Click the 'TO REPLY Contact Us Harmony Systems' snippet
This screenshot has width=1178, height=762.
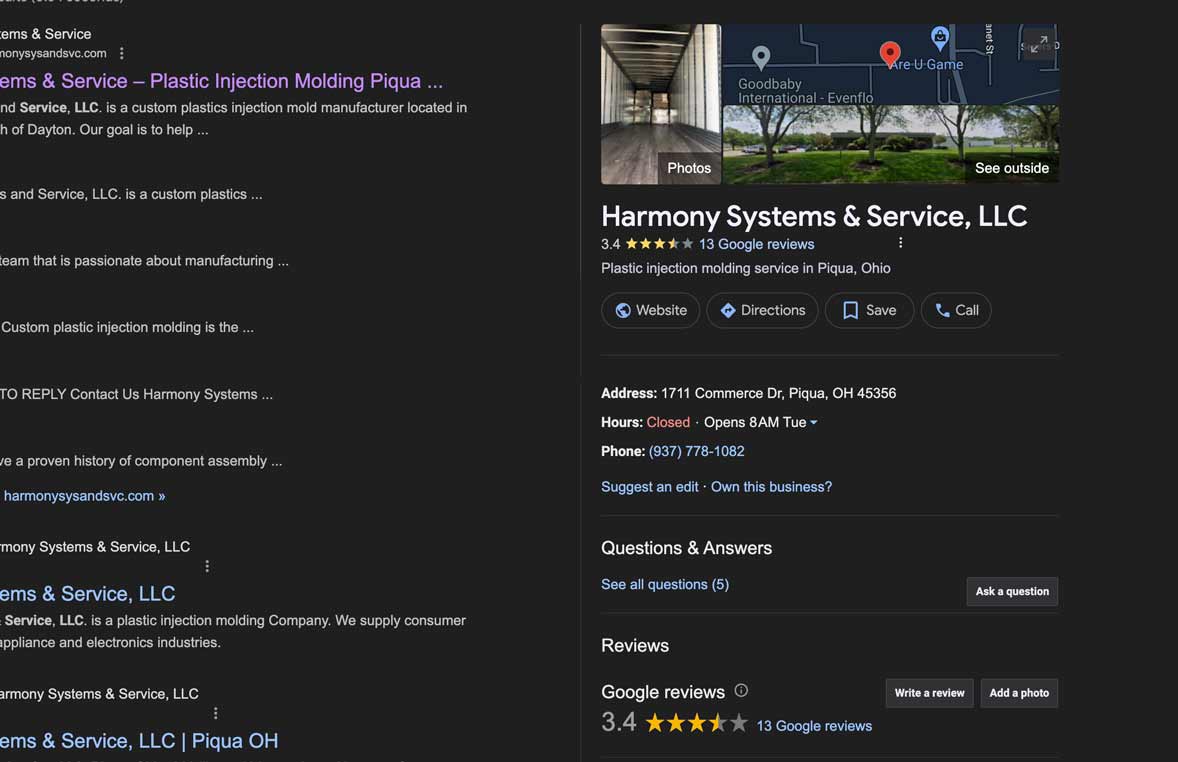[136, 395]
